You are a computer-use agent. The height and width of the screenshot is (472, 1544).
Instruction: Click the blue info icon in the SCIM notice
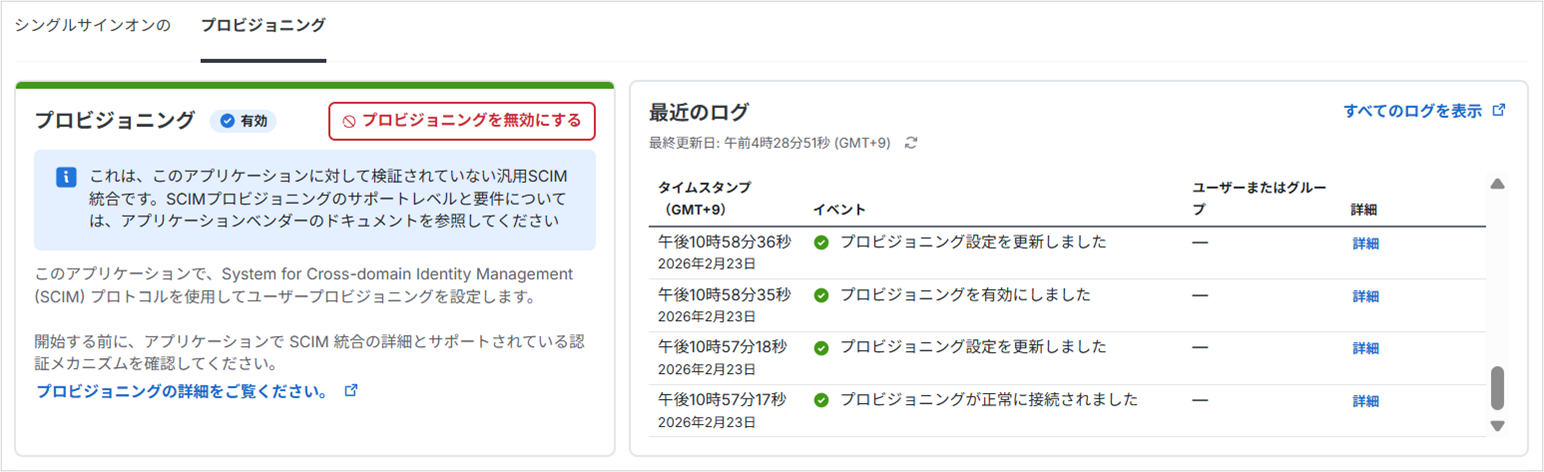[x=65, y=177]
